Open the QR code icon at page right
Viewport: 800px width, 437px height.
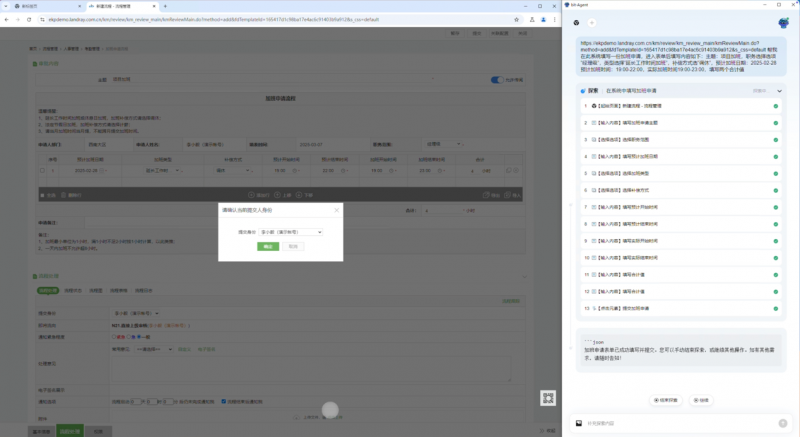(548, 398)
